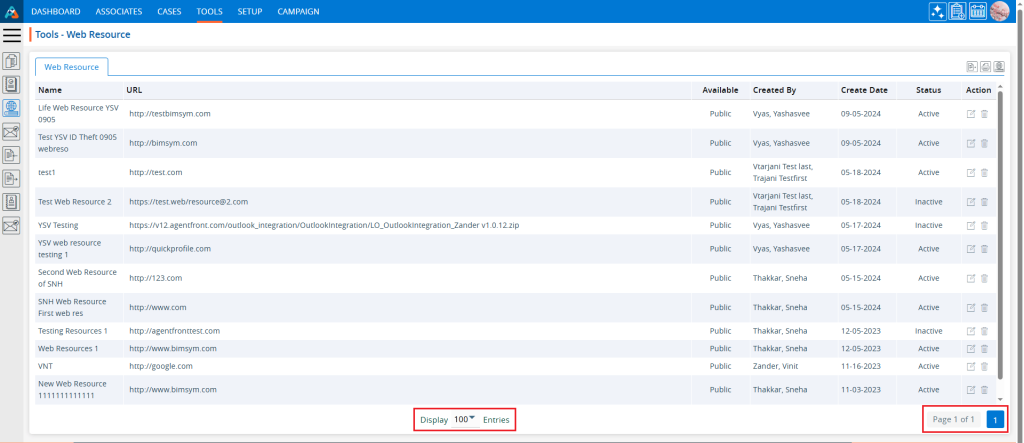Expand the Display 100 entries dropdown

point(465,419)
